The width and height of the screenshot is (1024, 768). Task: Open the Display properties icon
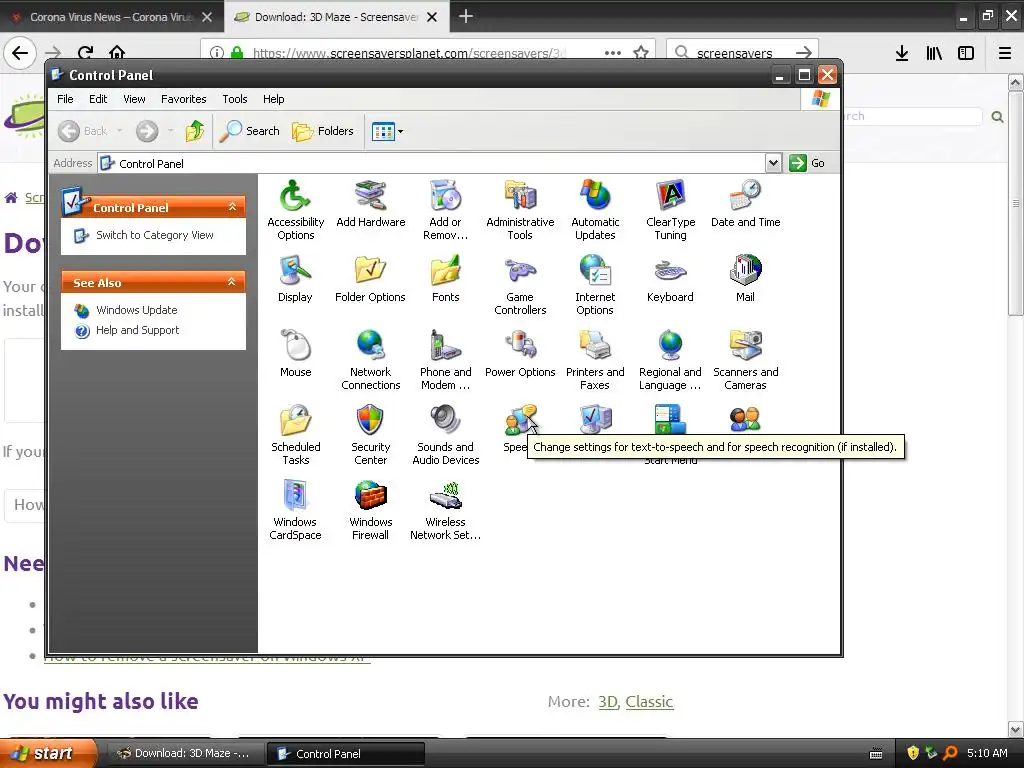pyautogui.click(x=295, y=278)
